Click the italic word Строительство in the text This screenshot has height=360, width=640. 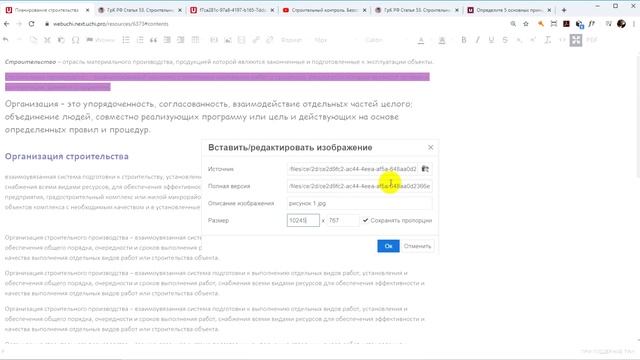[x=30, y=62]
